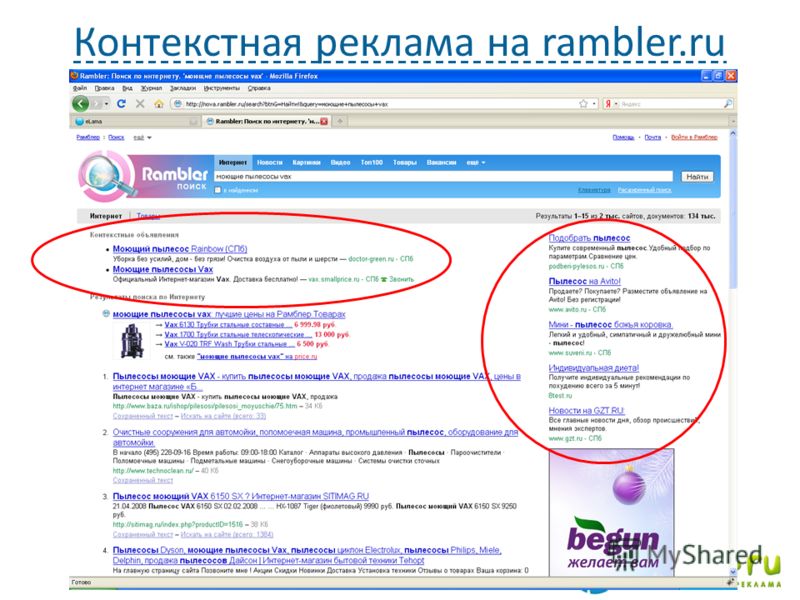
Task: Stop loading with the X toolbar icon
Action: click(x=140, y=104)
